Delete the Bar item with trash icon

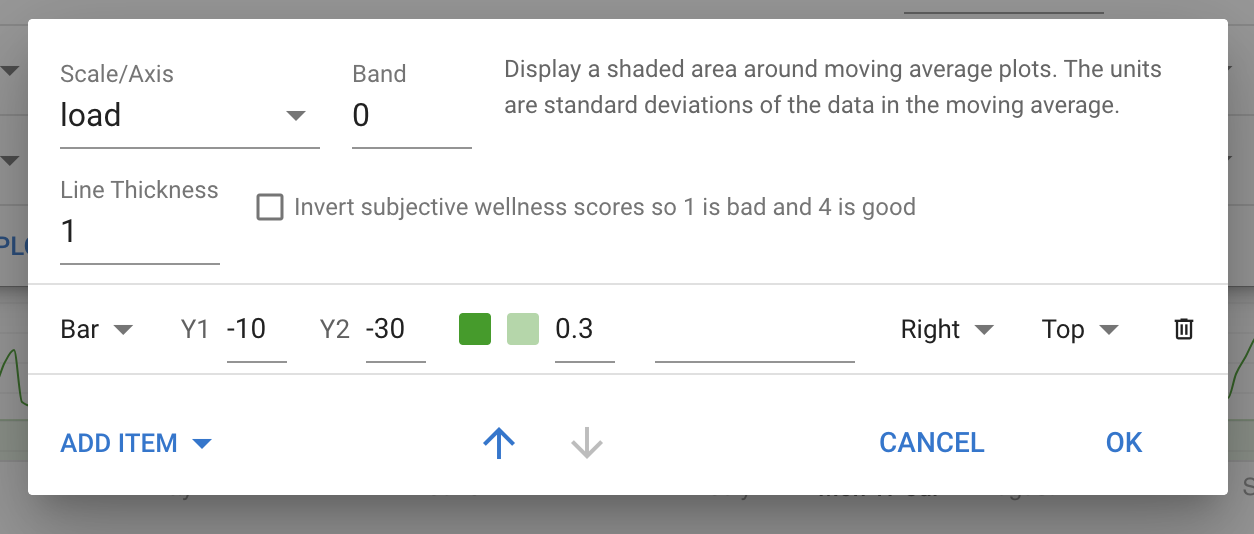[x=1183, y=329]
